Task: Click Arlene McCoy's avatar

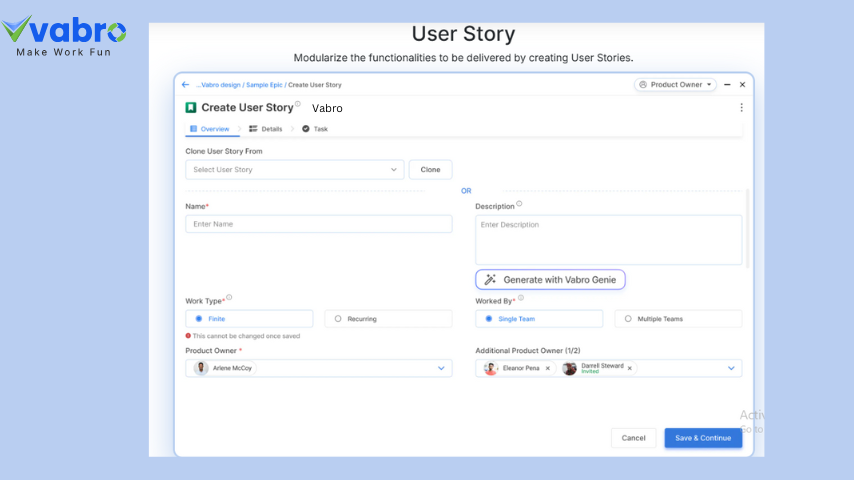Action: coord(201,368)
